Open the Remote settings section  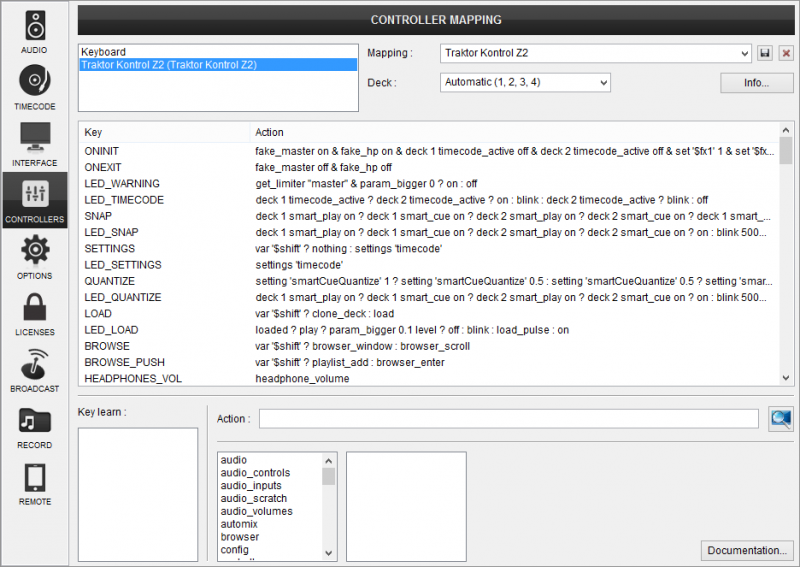pyautogui.click(x=34, y=481)
